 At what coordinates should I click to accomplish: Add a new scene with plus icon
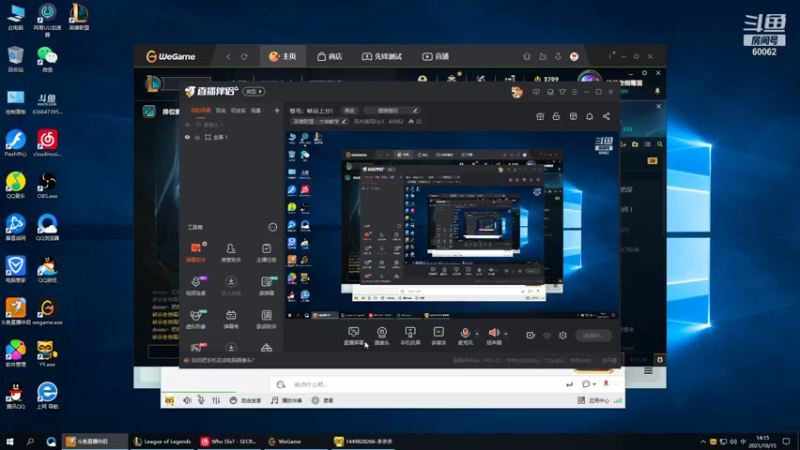[x=277, y=110]
